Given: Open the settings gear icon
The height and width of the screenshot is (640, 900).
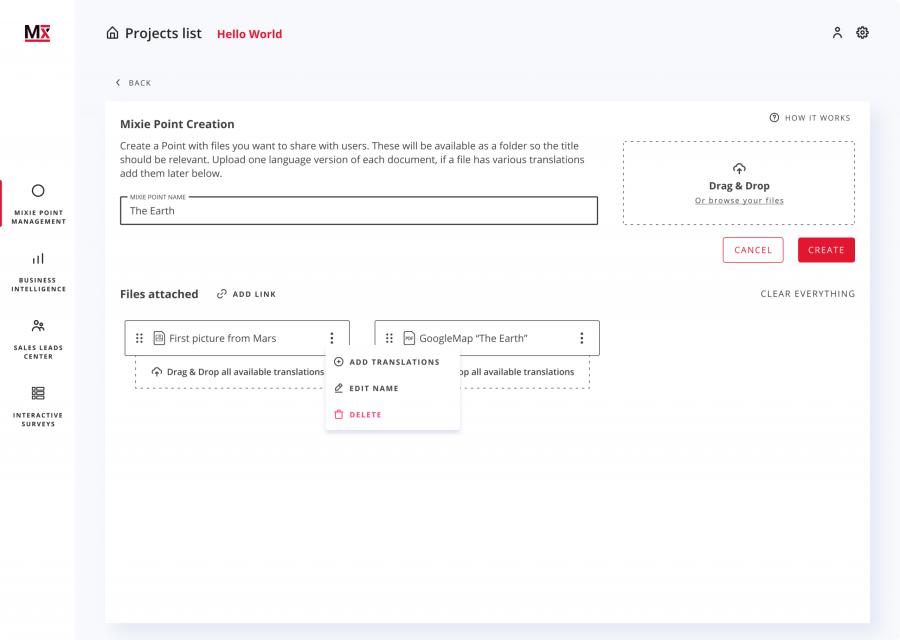Looking at the screenshot, I should point(862,33).
